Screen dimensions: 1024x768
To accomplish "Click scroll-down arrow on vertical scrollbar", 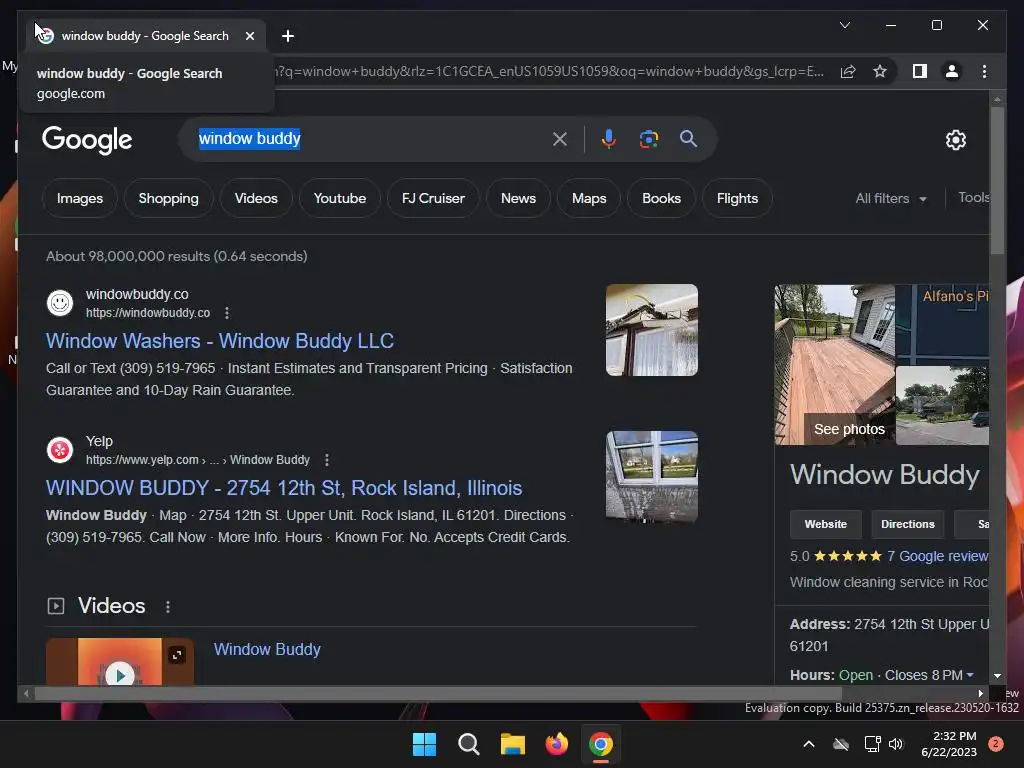I will pyautogui.click(x=997, y=676).
